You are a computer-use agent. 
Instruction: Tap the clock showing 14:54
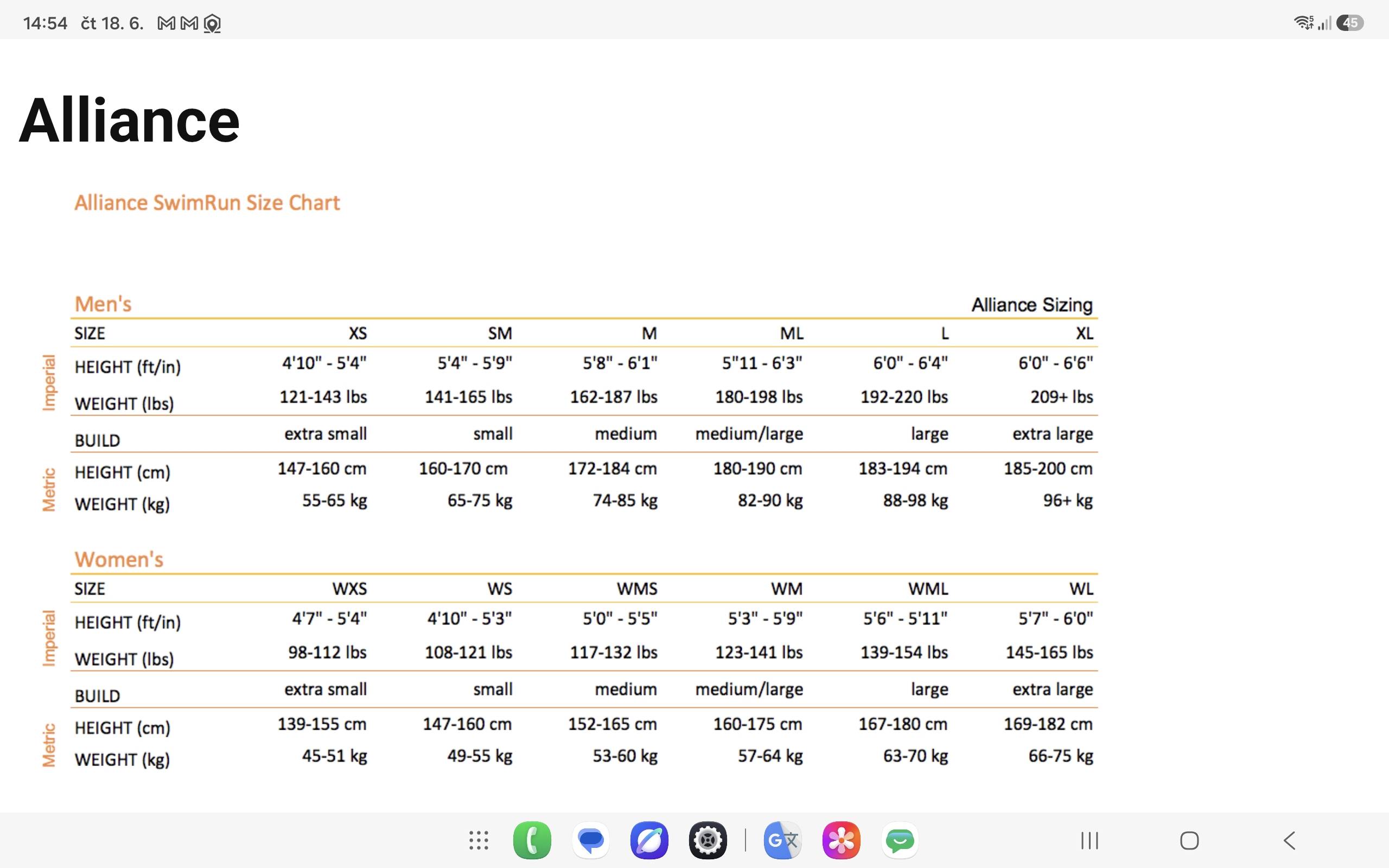pos(45,23)
